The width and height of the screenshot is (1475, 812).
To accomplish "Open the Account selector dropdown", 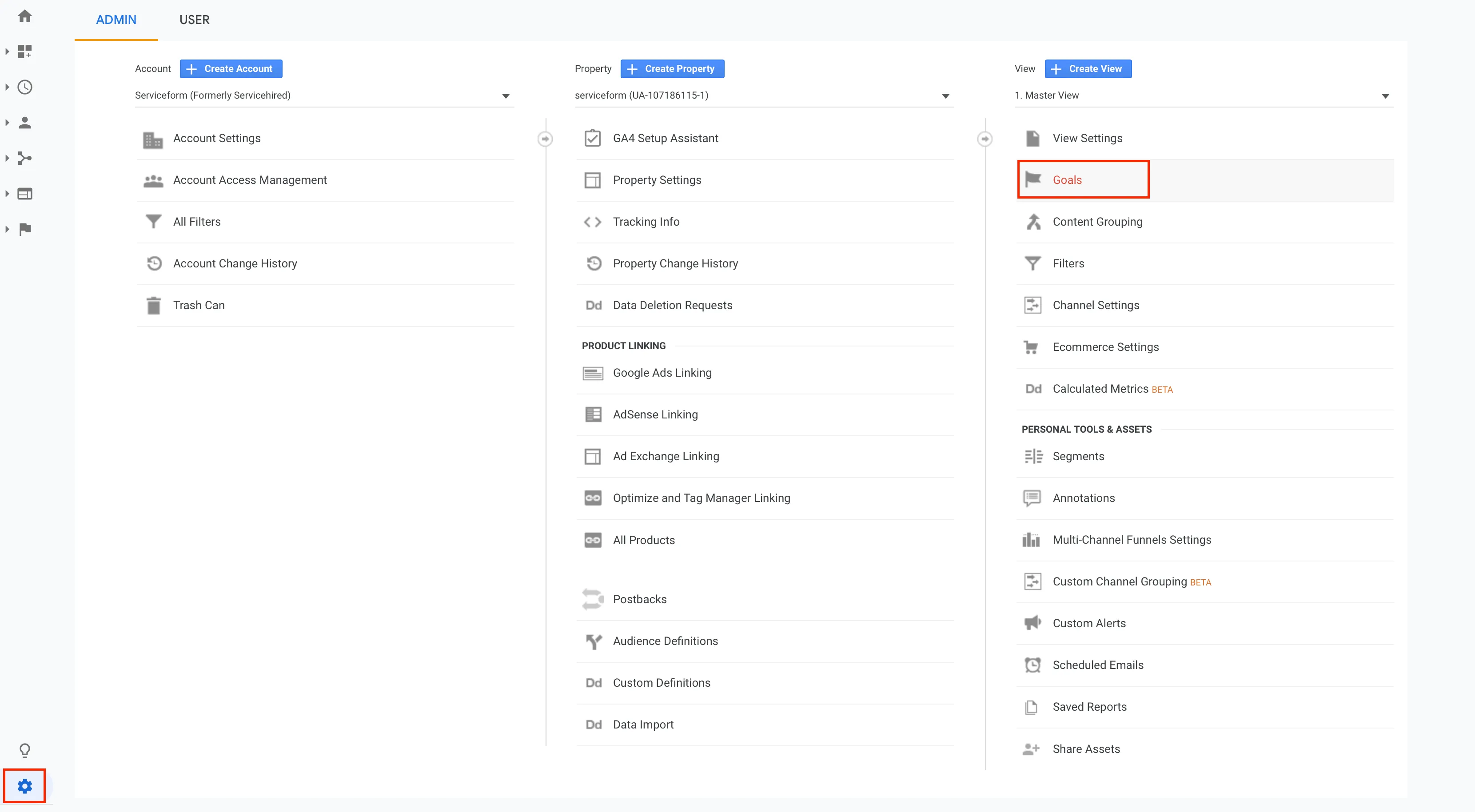I will 324,96.
